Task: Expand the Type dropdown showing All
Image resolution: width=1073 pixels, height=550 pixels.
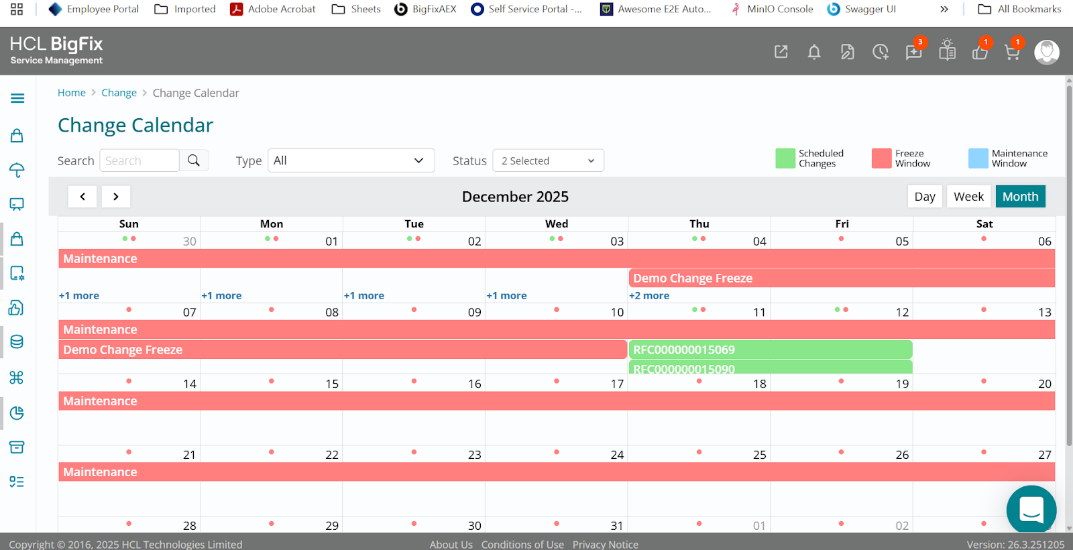Action: click(351, 160)
